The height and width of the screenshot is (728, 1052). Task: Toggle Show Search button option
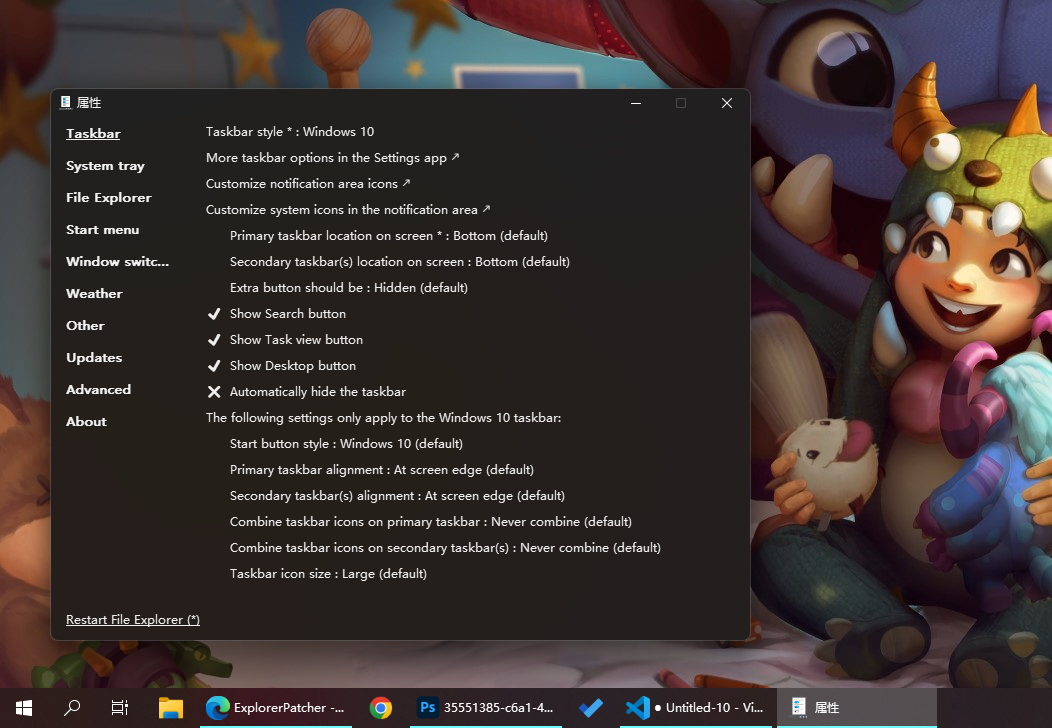287,314
